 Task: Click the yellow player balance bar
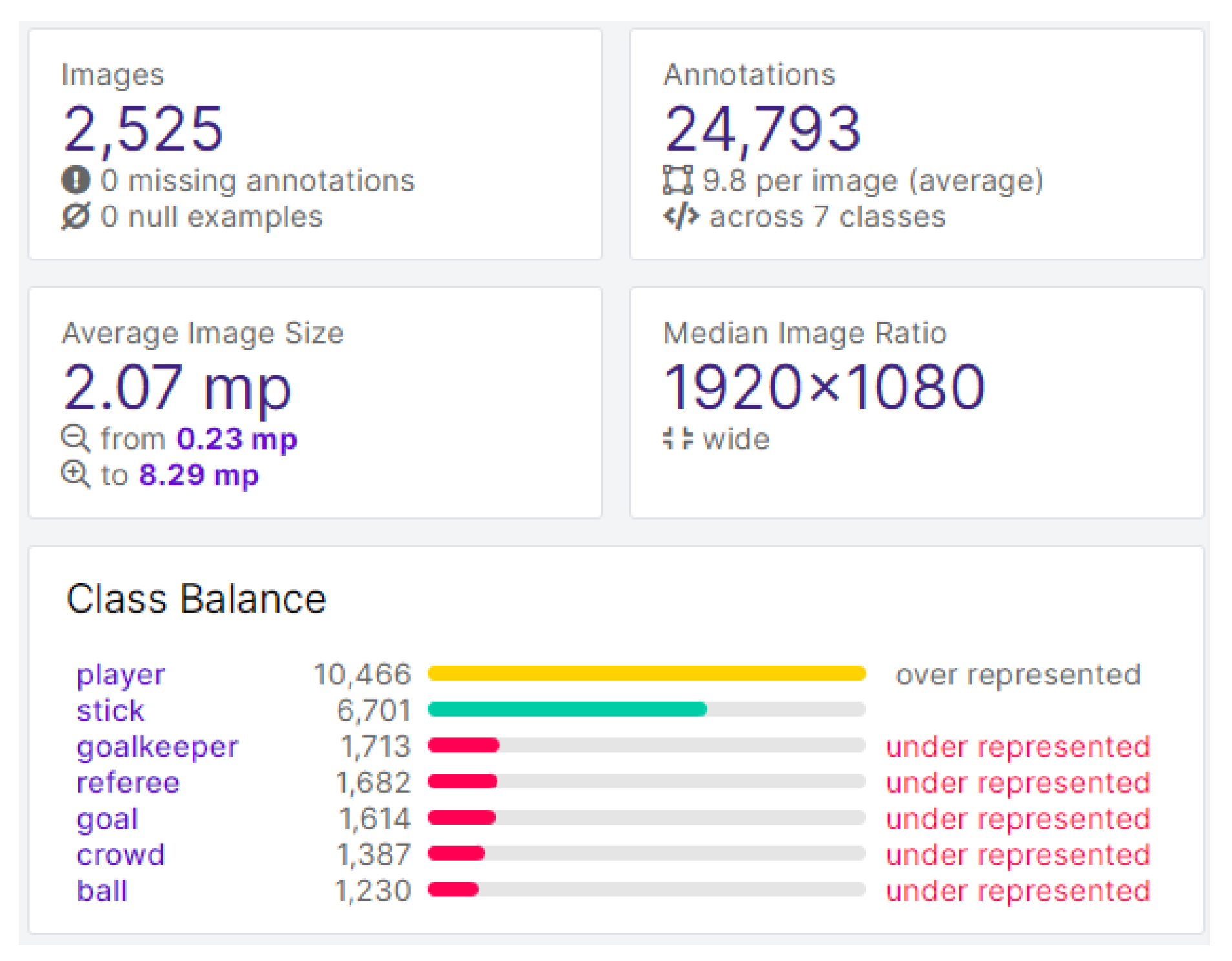click(x=646, y=673)
